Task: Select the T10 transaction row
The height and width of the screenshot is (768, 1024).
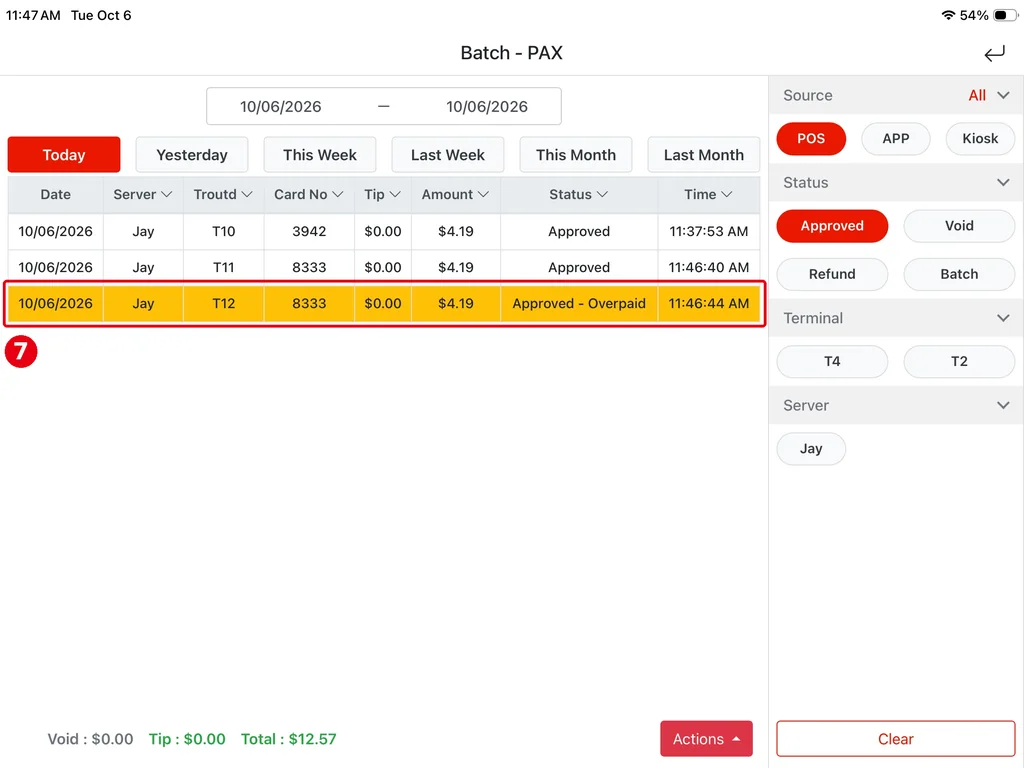Action: click(x=384, y=231)
